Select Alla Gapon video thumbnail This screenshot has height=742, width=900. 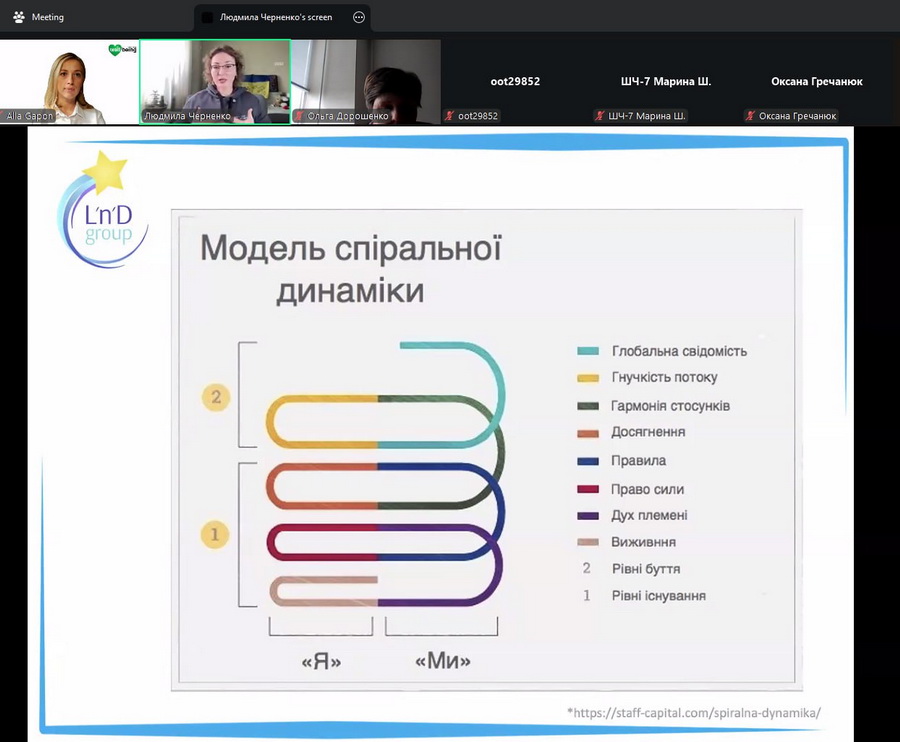coord(69,81)
